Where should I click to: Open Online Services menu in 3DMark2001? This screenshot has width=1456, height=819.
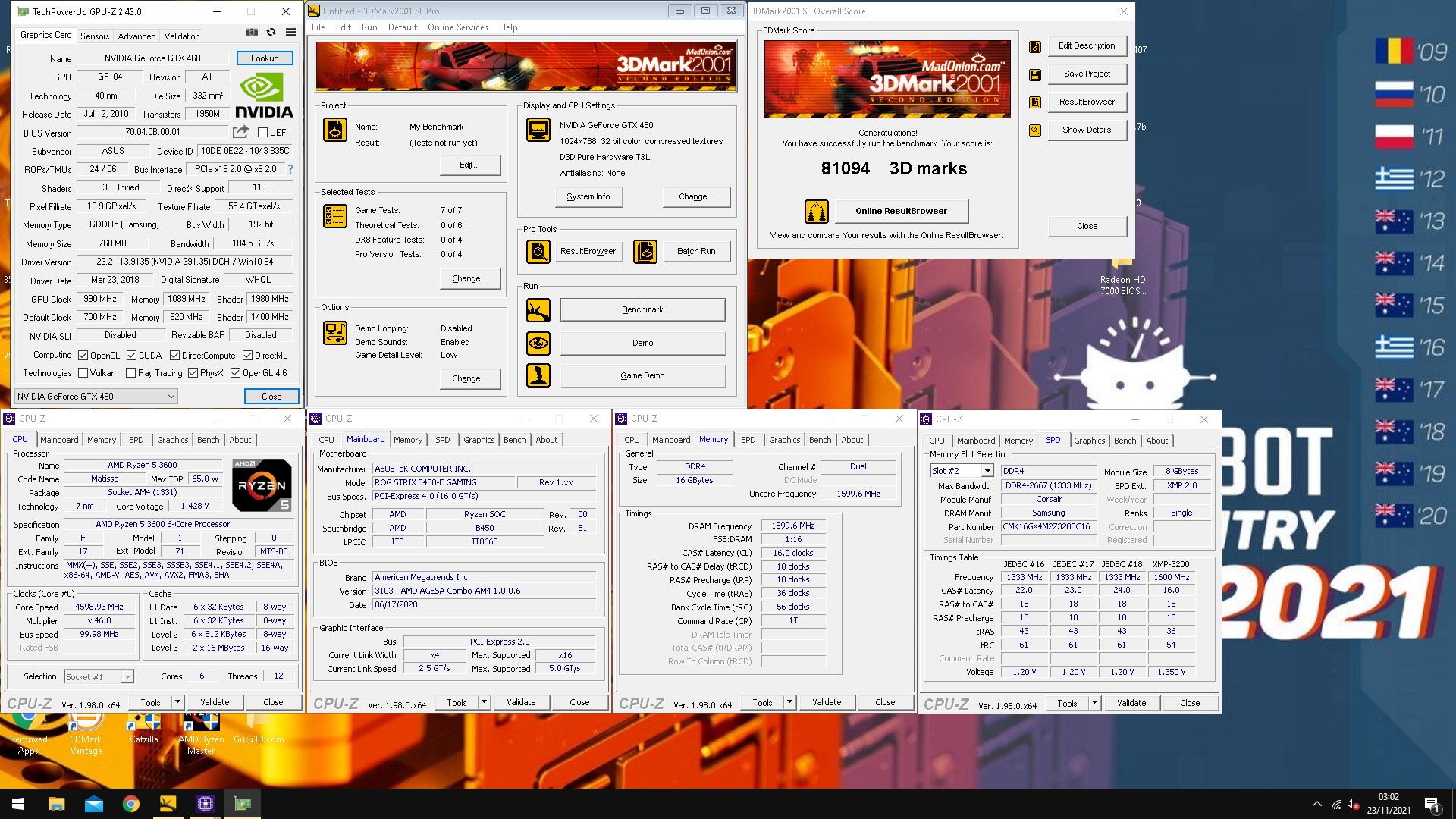457,27
